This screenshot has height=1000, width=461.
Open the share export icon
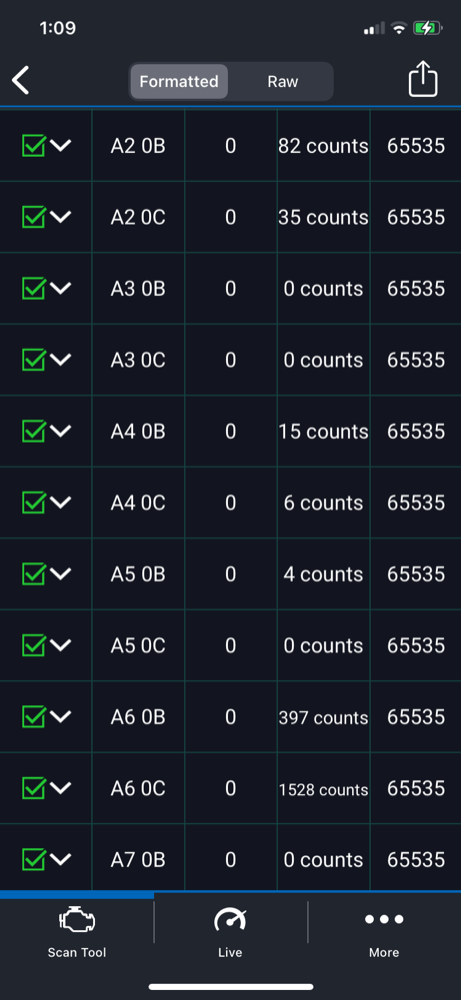[423, 80]
